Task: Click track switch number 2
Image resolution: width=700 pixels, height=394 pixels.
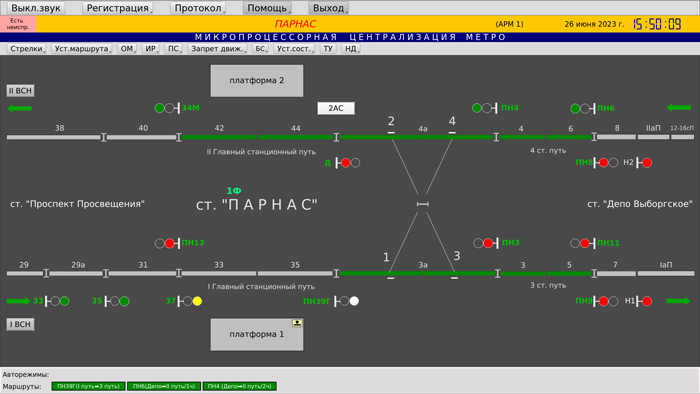Action: [391, 121]
